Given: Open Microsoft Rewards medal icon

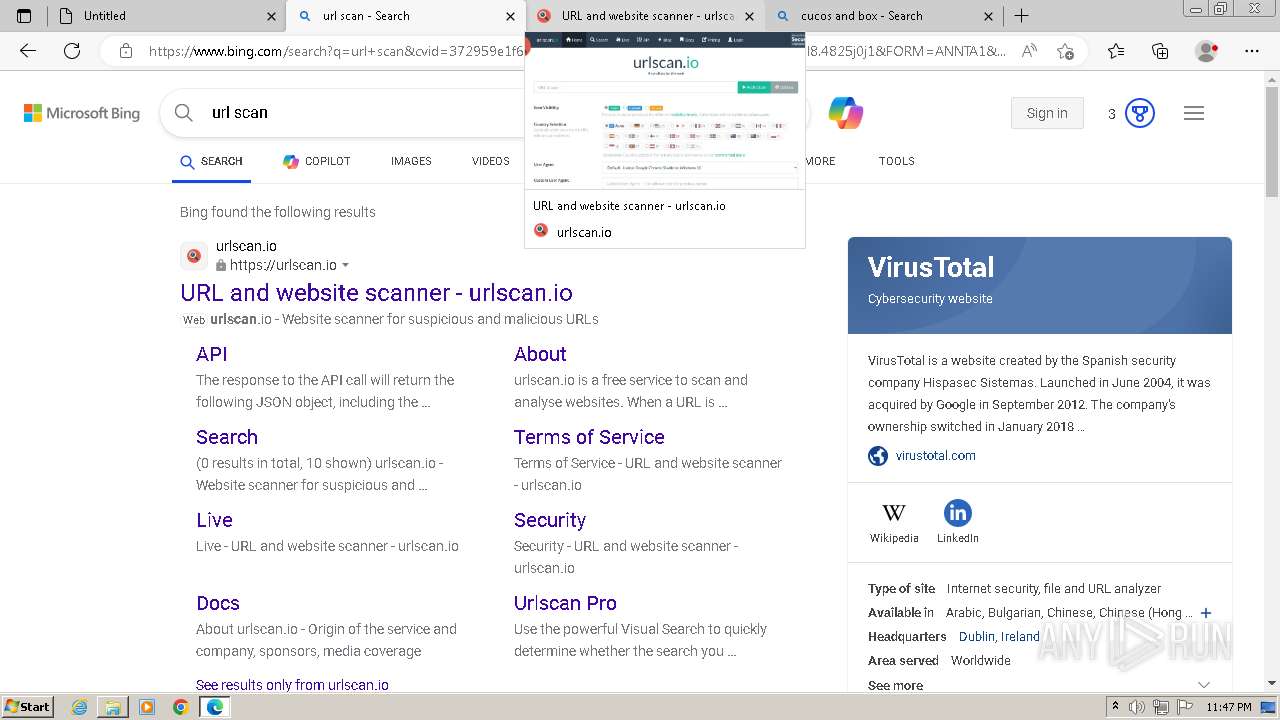Looking at the screenshot, I should tap(1140, 113).
